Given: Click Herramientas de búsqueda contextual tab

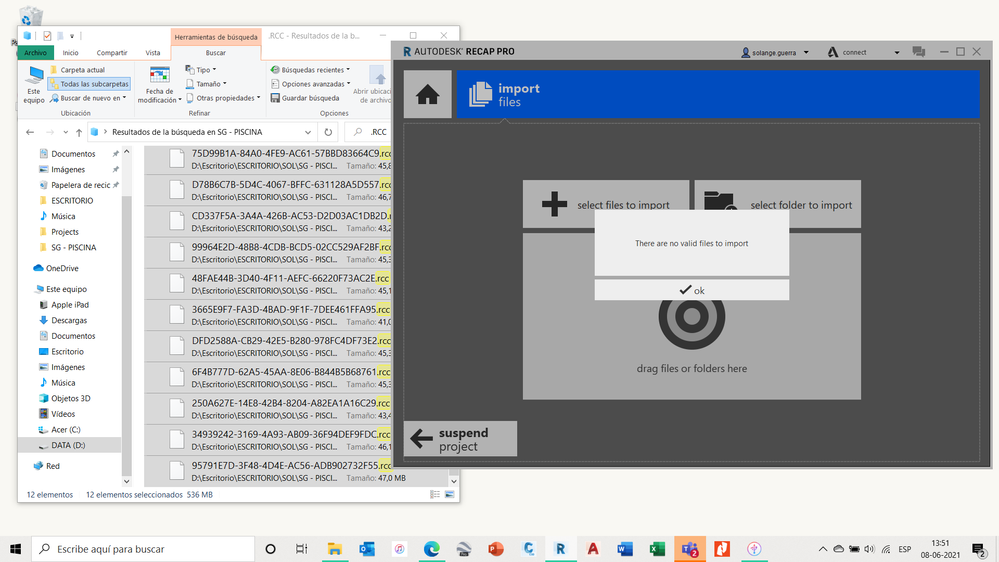Looking at the screenshot, I should 216,37.
